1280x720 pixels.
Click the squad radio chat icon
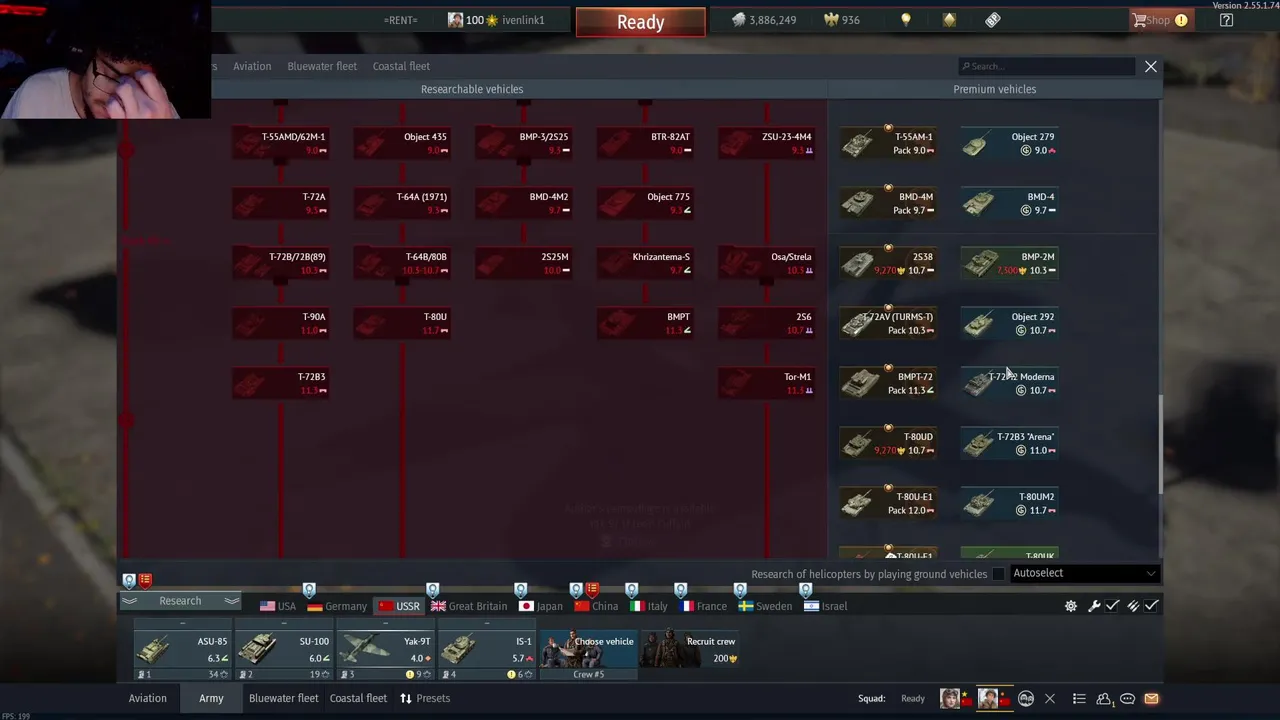(1025, 698)
